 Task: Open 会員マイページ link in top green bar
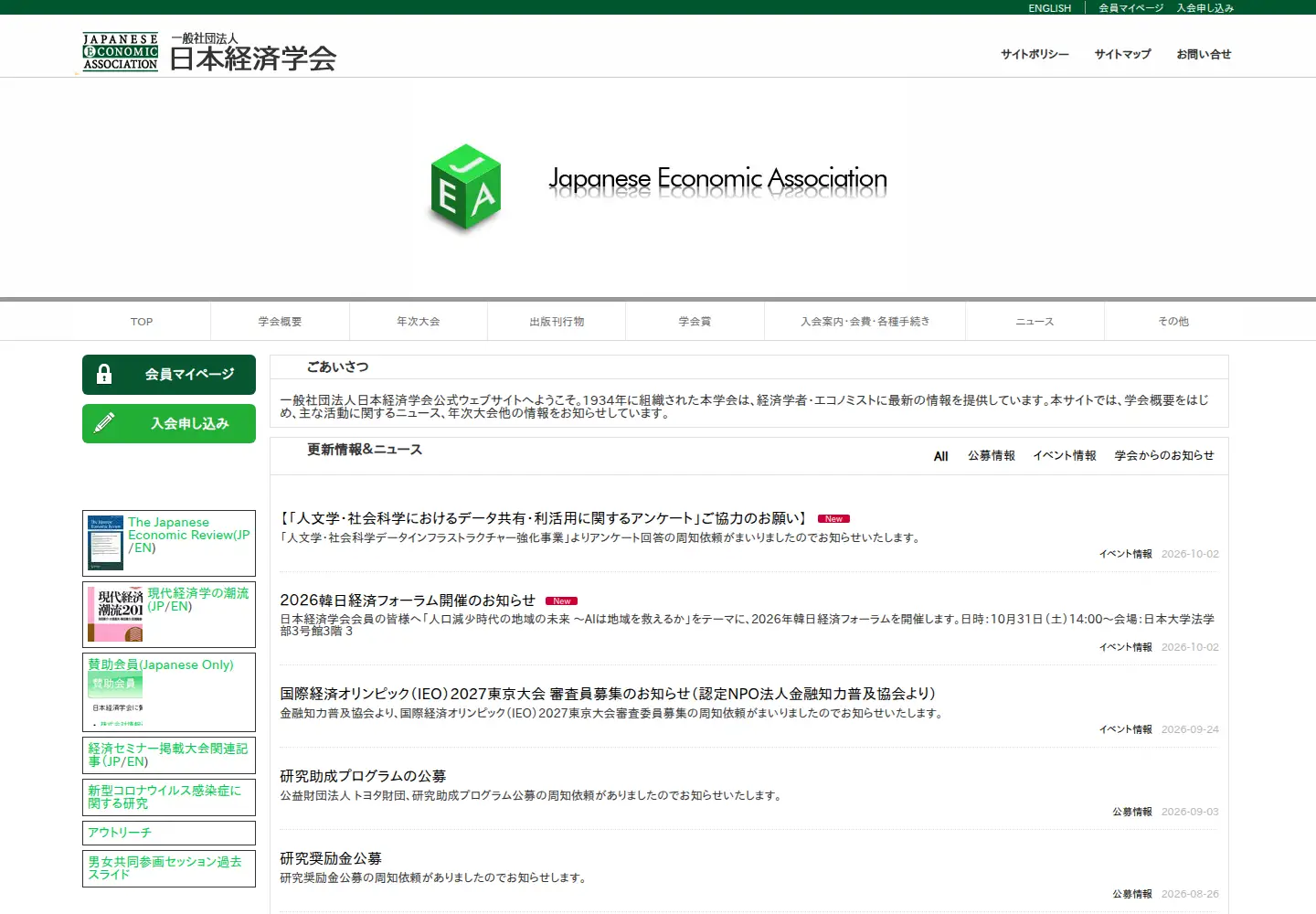pyautogui.click(x=1130, y=8)
